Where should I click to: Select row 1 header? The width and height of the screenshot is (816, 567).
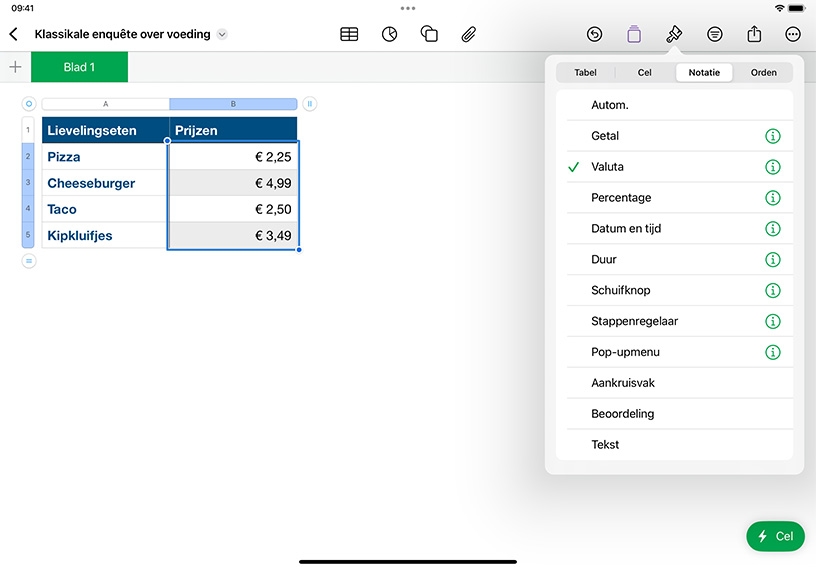point(28,130)
